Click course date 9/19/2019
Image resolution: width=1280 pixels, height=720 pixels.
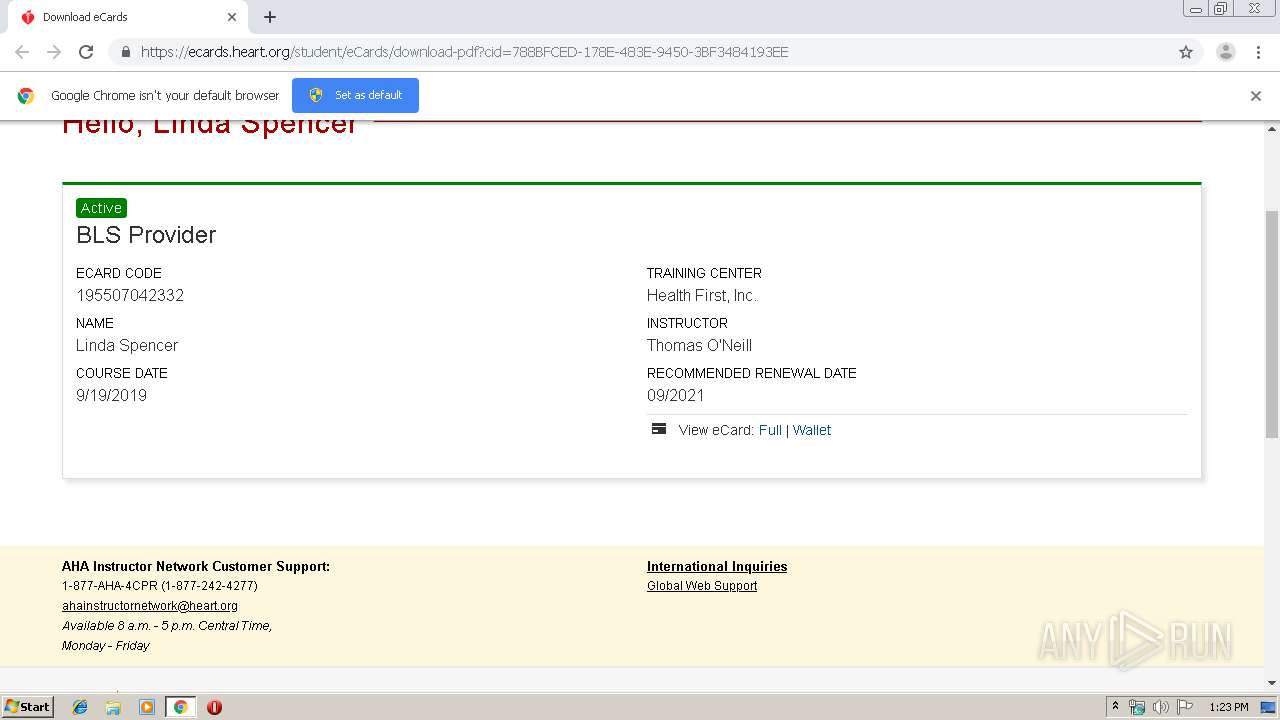pyautogui.click(x=111, y=395)
